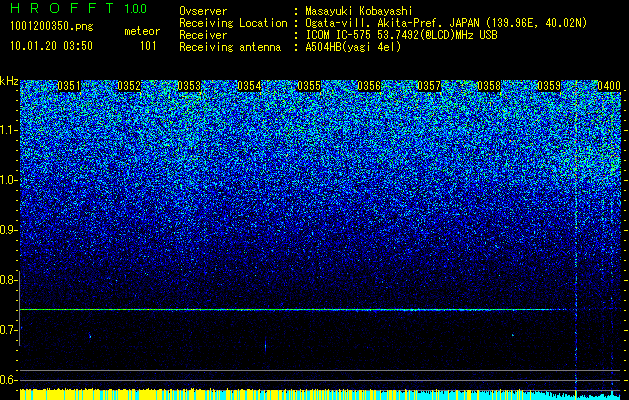Click the 1.0 kHz axis label
The image size is (629, 400).
pos(8,181)
